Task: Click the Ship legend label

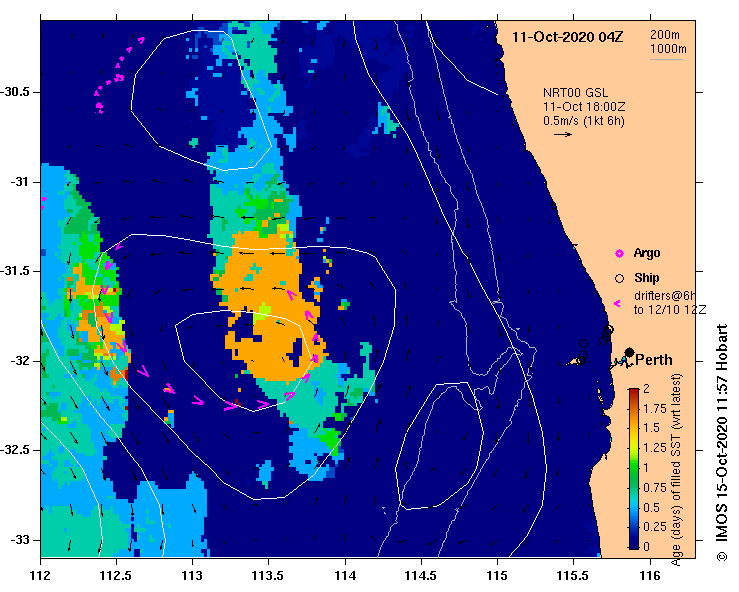Action: click(647, 278)
